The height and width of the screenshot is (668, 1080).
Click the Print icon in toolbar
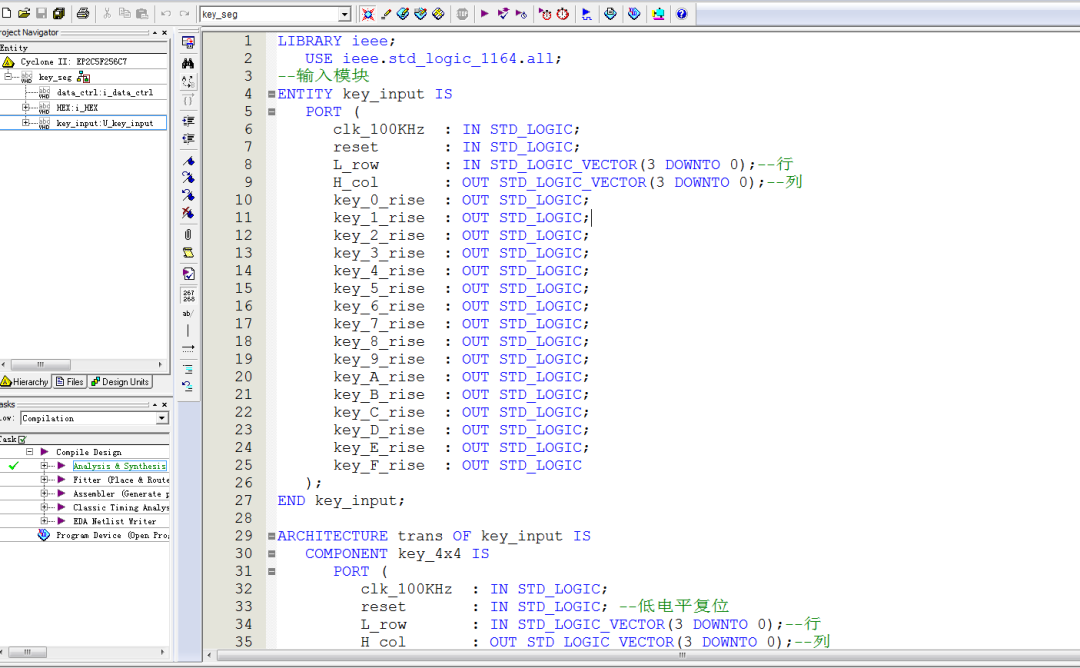pos(83,14)
